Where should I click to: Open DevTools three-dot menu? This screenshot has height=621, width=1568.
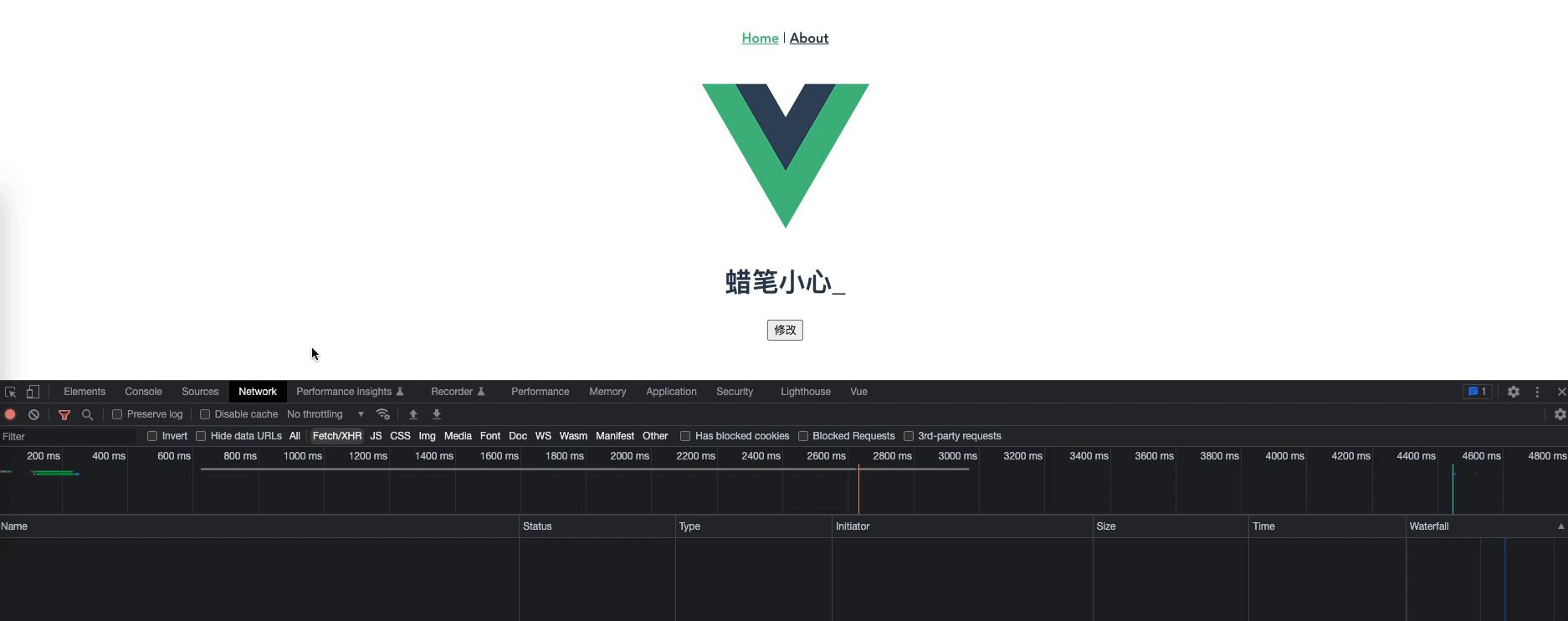click(1537, 392)
